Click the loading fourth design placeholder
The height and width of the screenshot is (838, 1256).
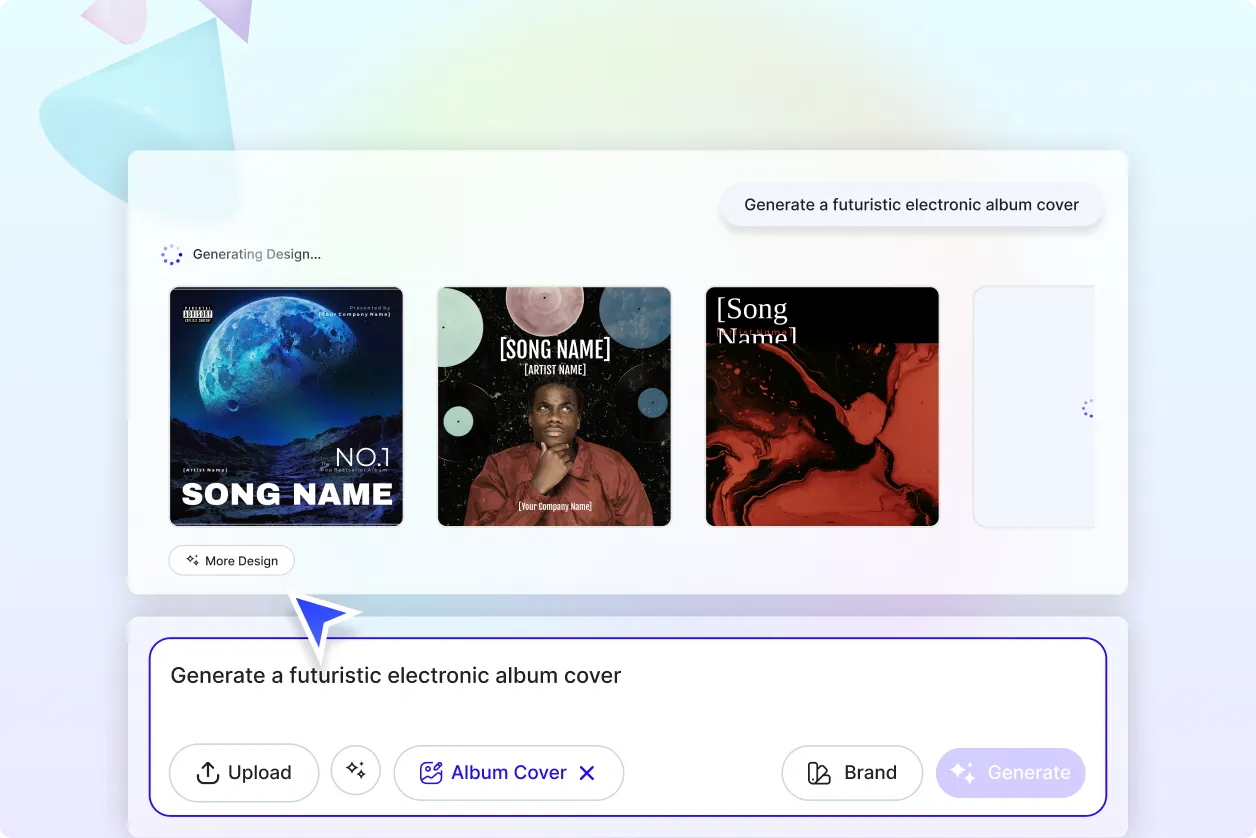pos(1034,406)
